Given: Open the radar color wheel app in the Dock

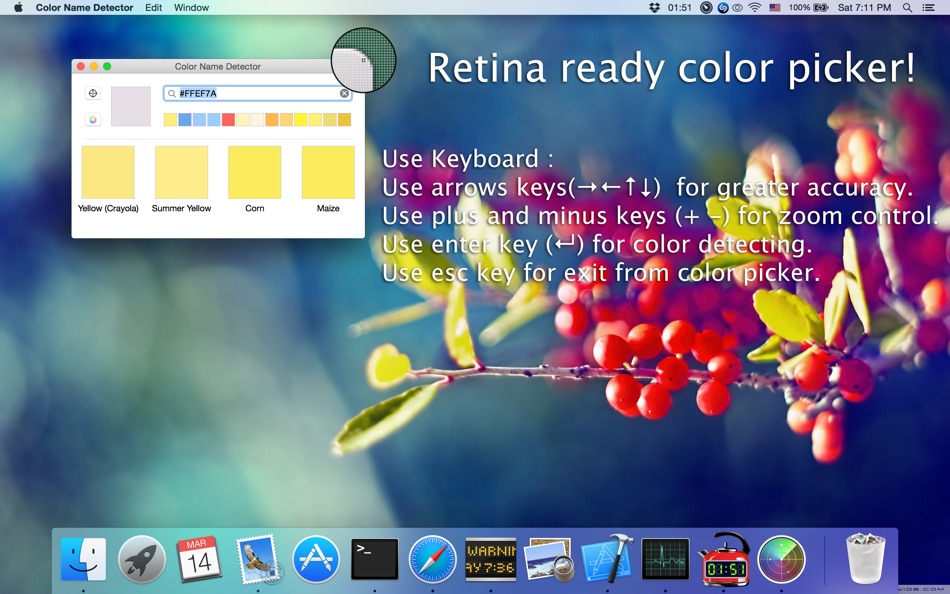Looking at the screenshot, I should click(782, 559).
